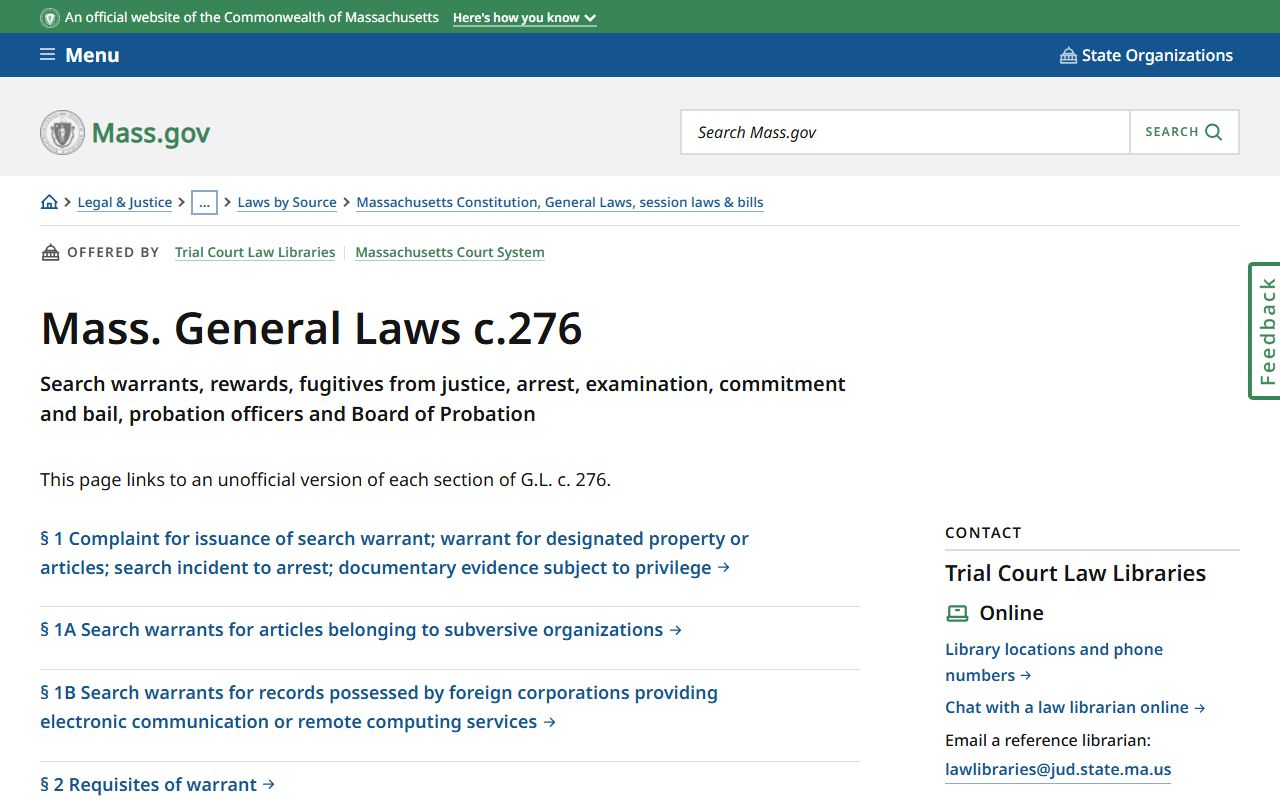This screenshot has width=1280, height=800.
Task: Click the Trial Court Law Libraries contact heading
Action: 1075,573
